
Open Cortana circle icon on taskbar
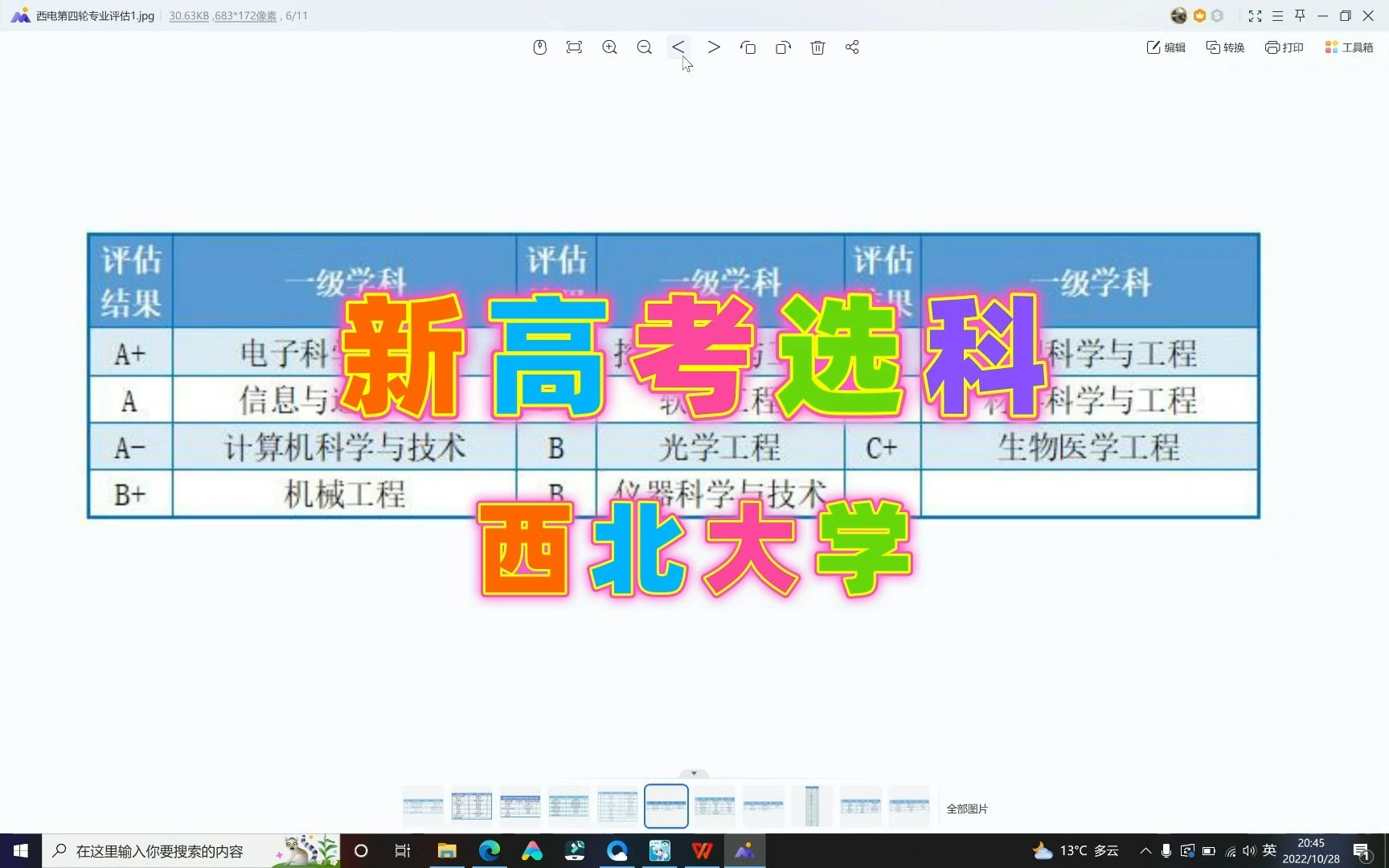(x=361, y=850)
